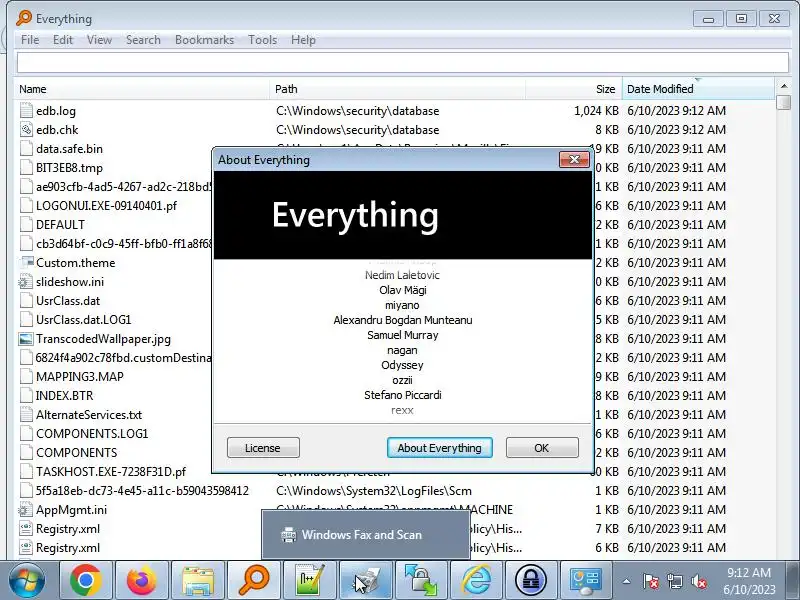Click the network tray icon

[x=675, y=581]
